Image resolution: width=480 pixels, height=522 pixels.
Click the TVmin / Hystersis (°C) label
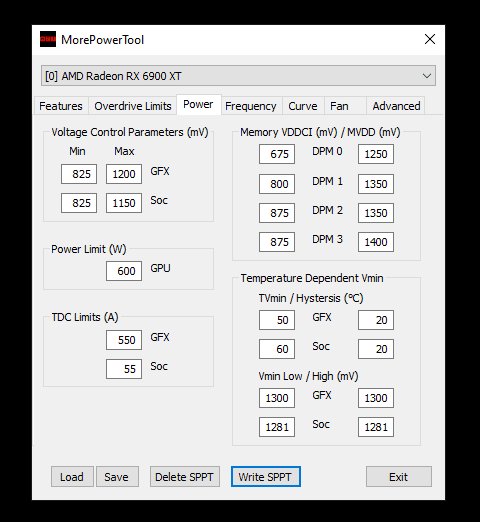[x=311, y=298]
